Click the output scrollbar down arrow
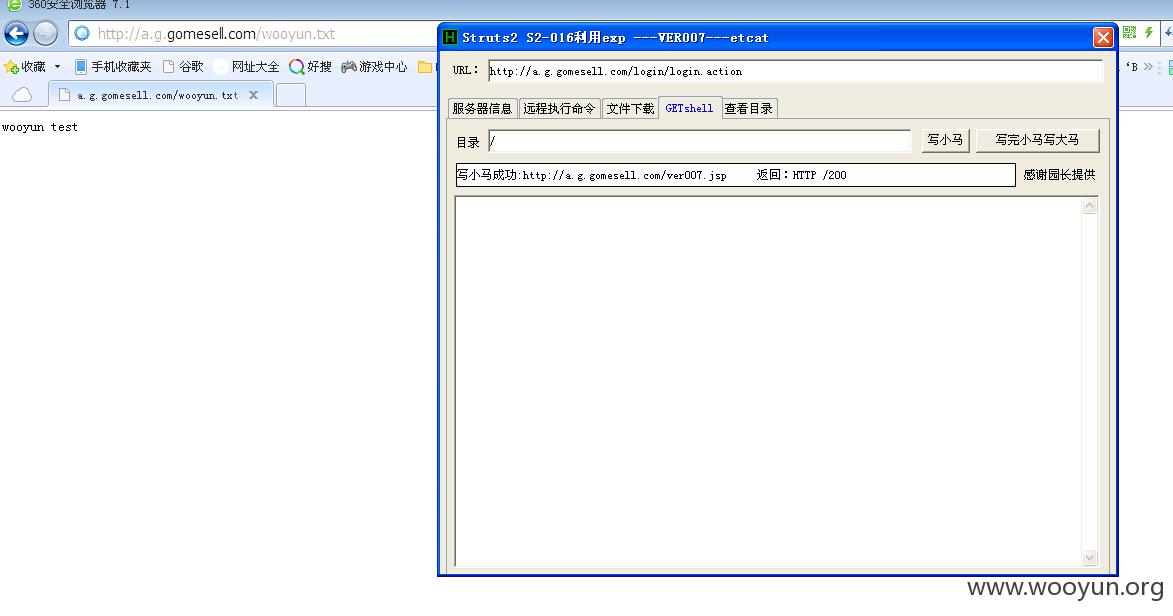 coord(1089,557)
